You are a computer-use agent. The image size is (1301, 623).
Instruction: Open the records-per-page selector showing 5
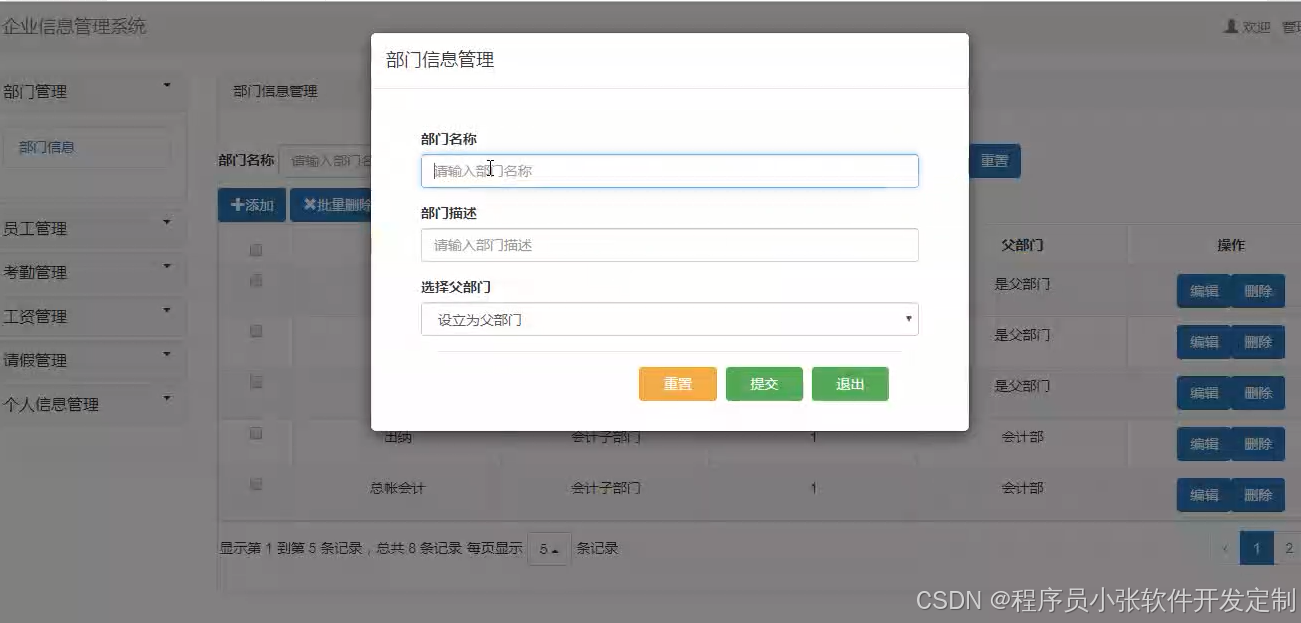point(548,548)
